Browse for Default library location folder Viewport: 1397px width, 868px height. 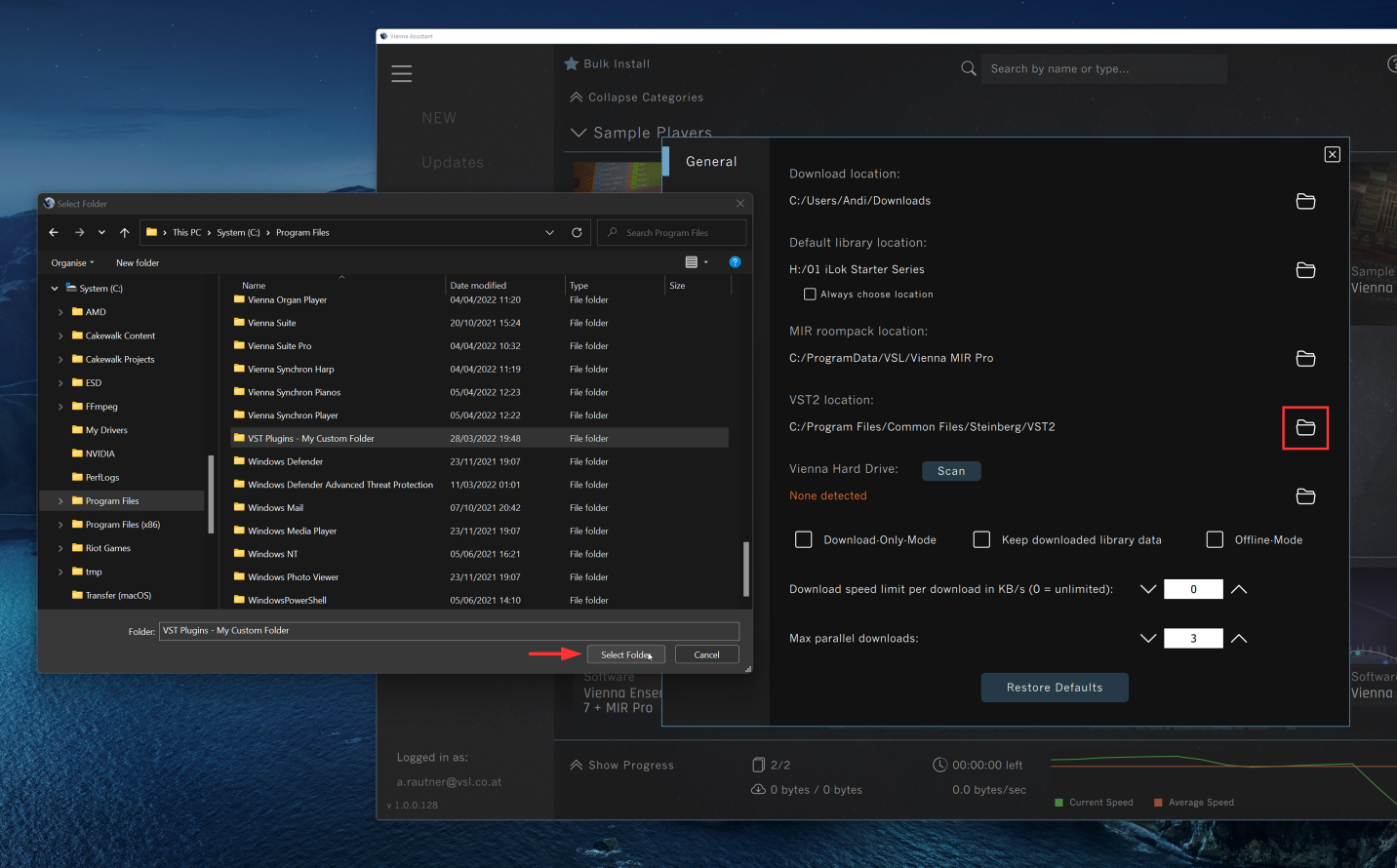click(1305, 270)
